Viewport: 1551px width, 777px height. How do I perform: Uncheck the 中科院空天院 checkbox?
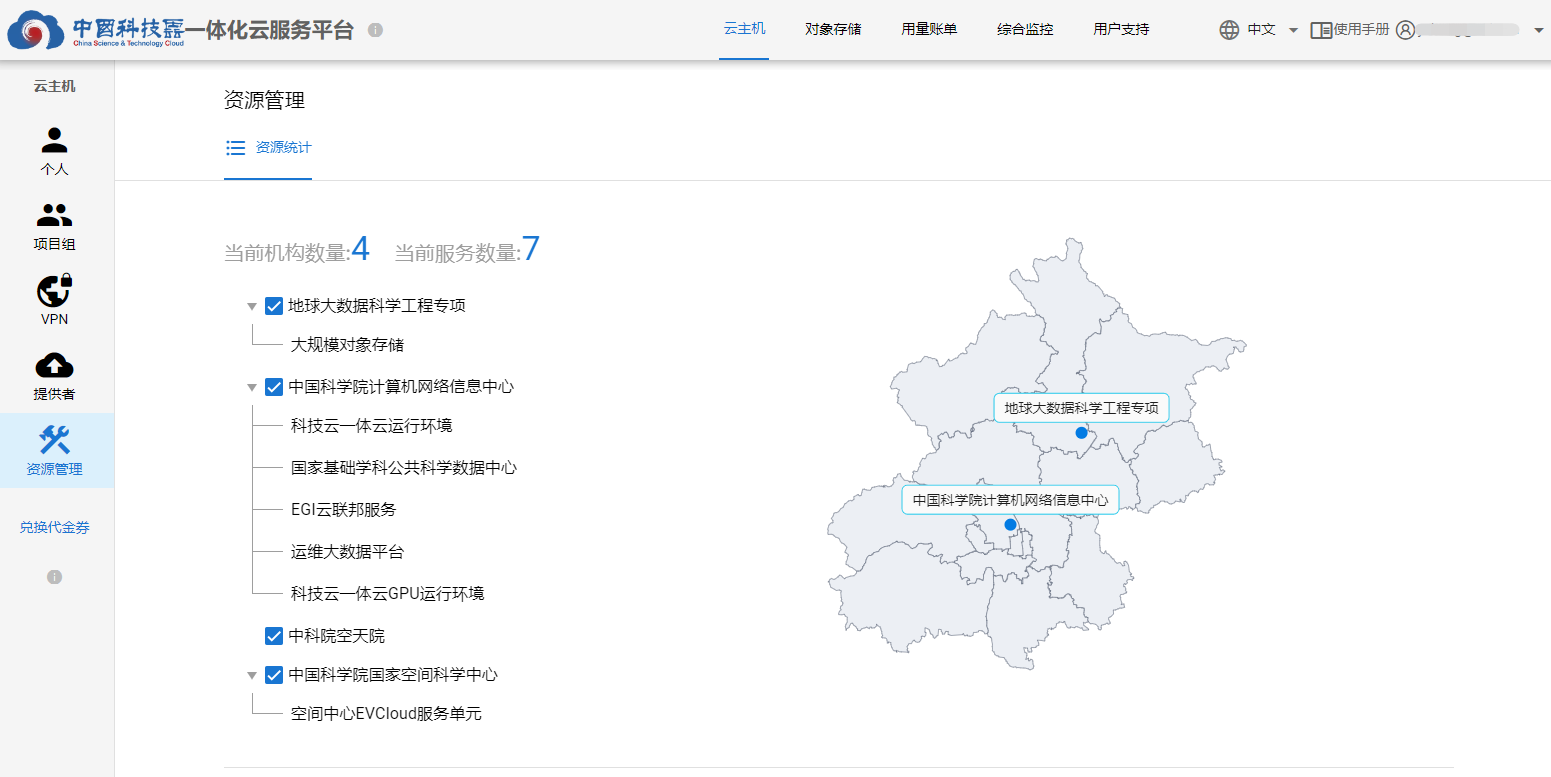[274, 636]
